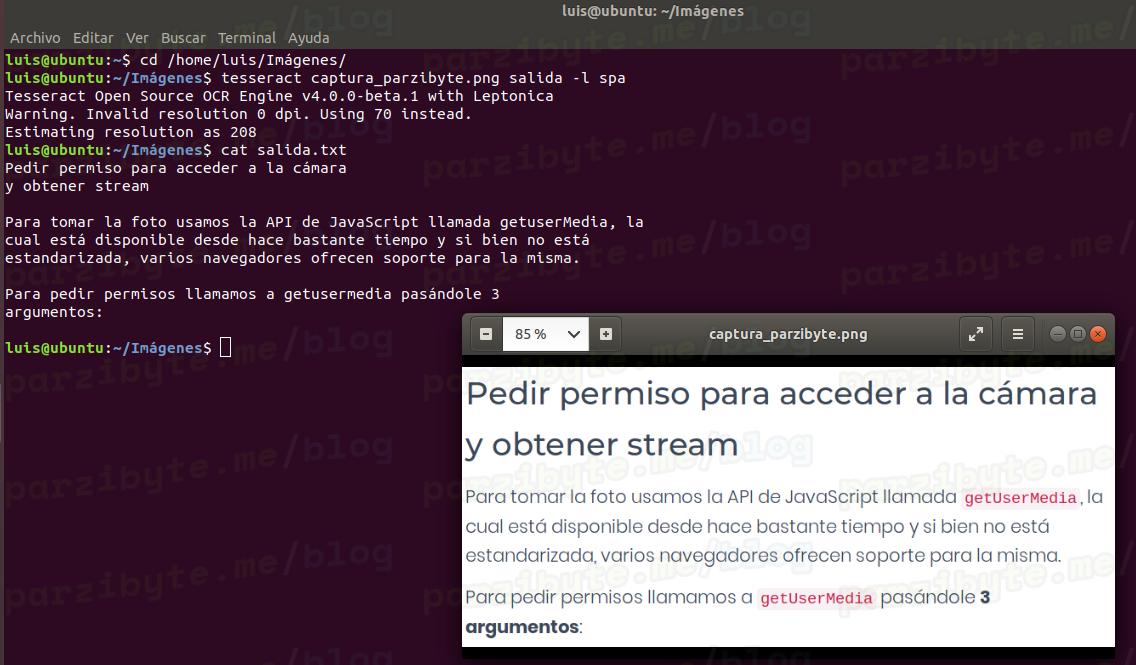1136x665 pixels.
Task: Open the Ayuda help menu
Action: (309, 38)
